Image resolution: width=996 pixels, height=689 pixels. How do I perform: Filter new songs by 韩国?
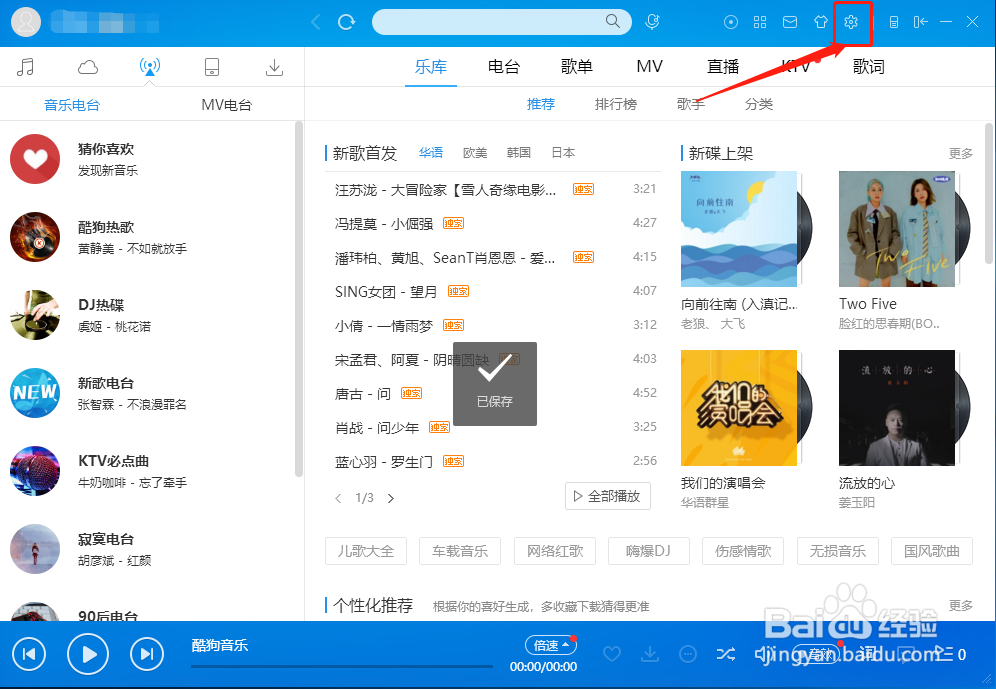click(518, 152)
